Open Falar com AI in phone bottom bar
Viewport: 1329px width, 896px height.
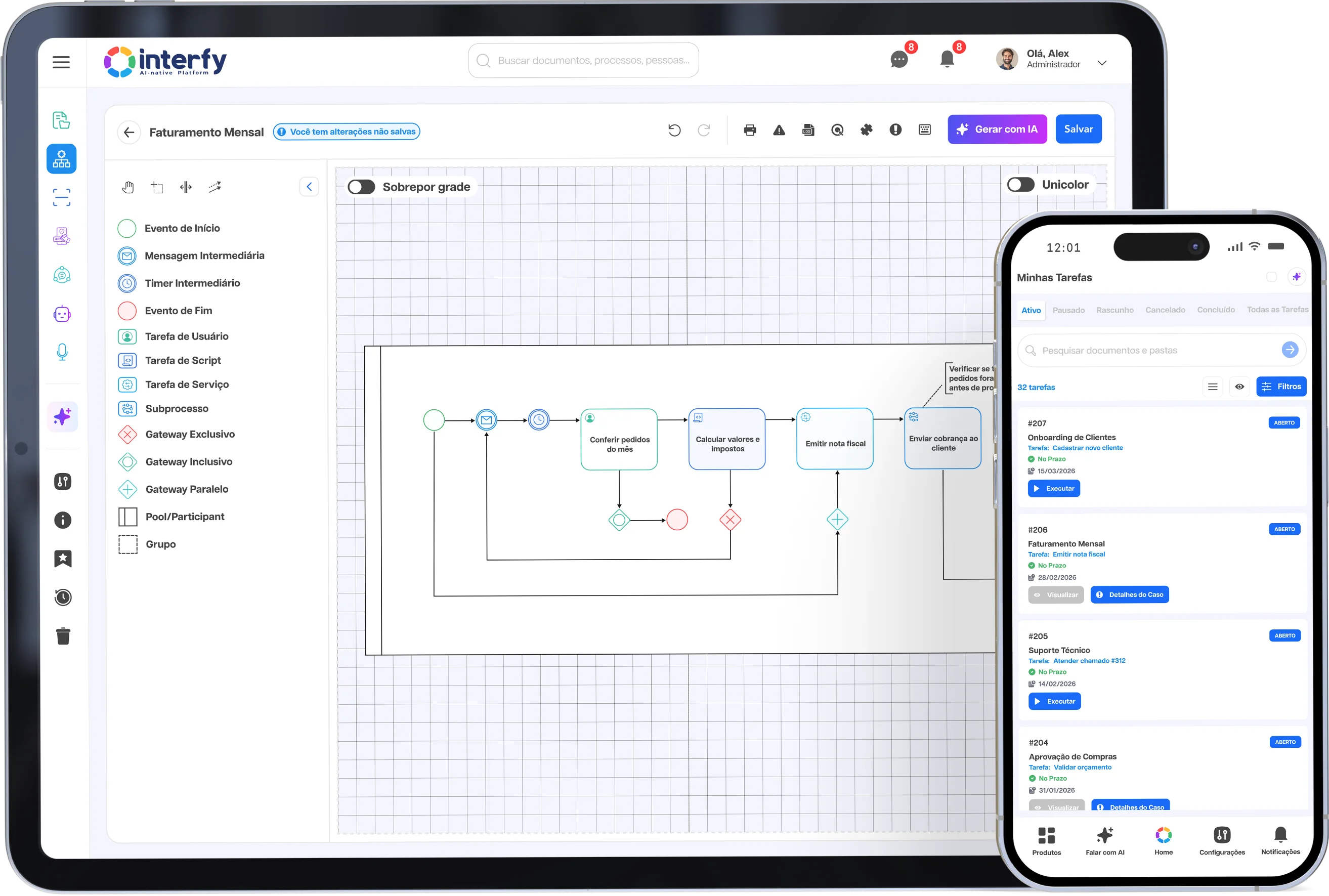1105,841
